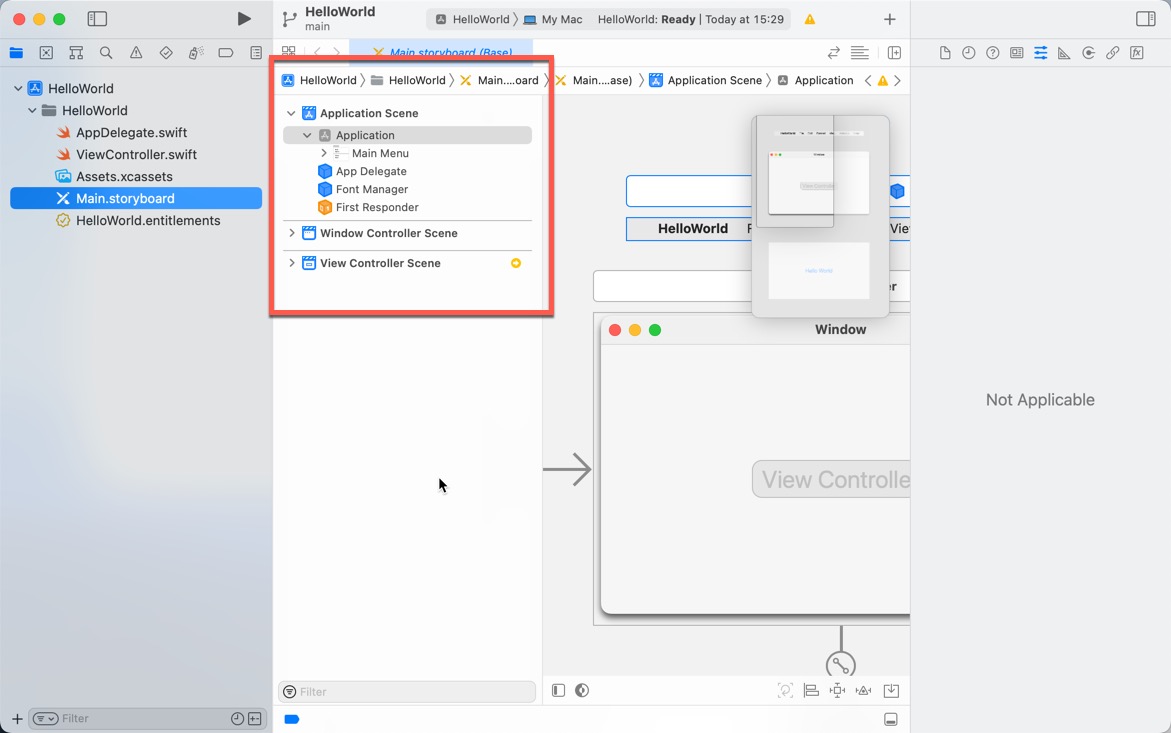The image size is (1171, 733).
Task: Collapse the Application Scene disclosure
Action: pos(291,113)
